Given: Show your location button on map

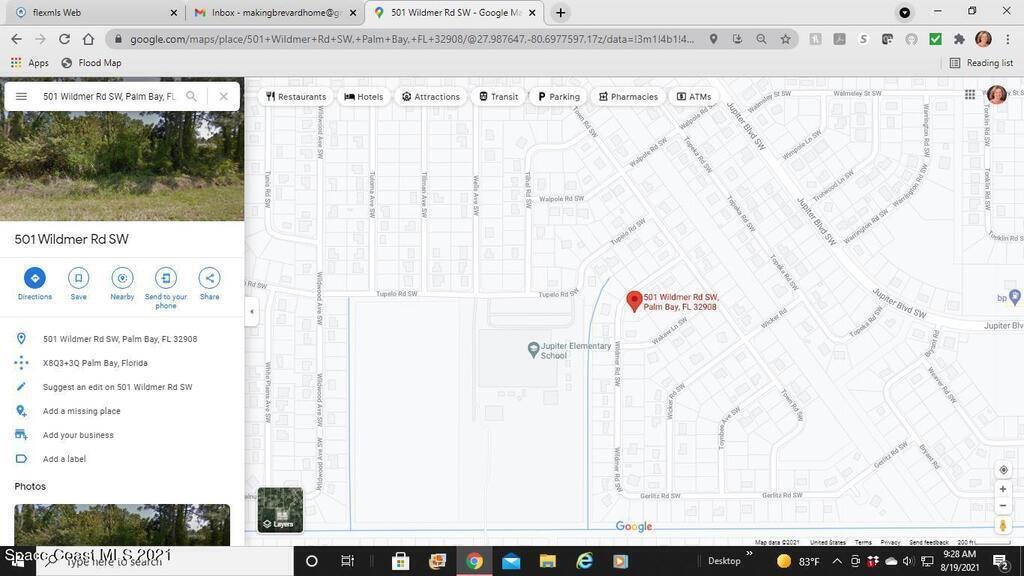Looking at the screenshot, I should tap(1003, 470).
